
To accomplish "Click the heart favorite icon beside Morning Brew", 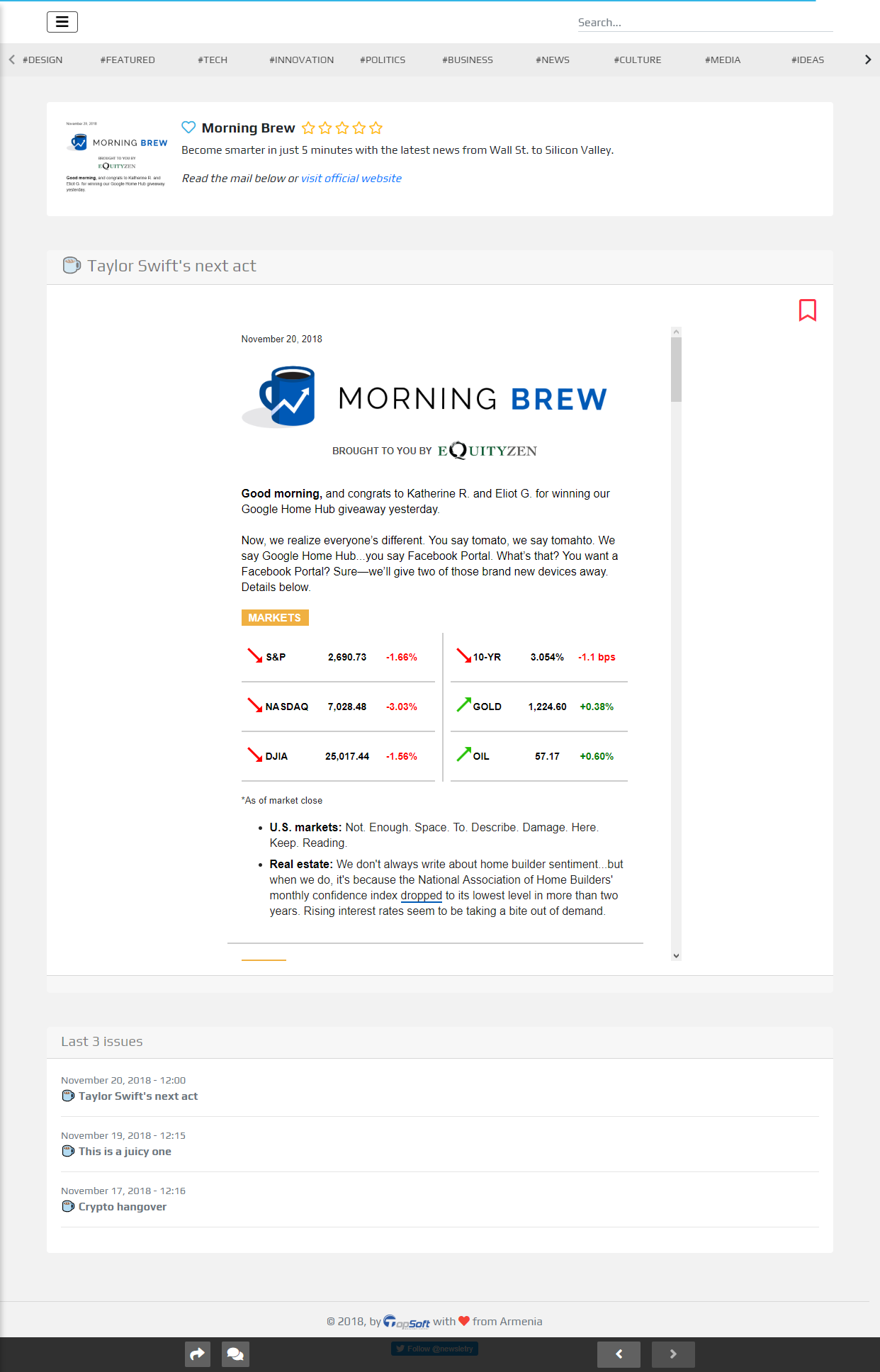I will (x=188, y=128).
